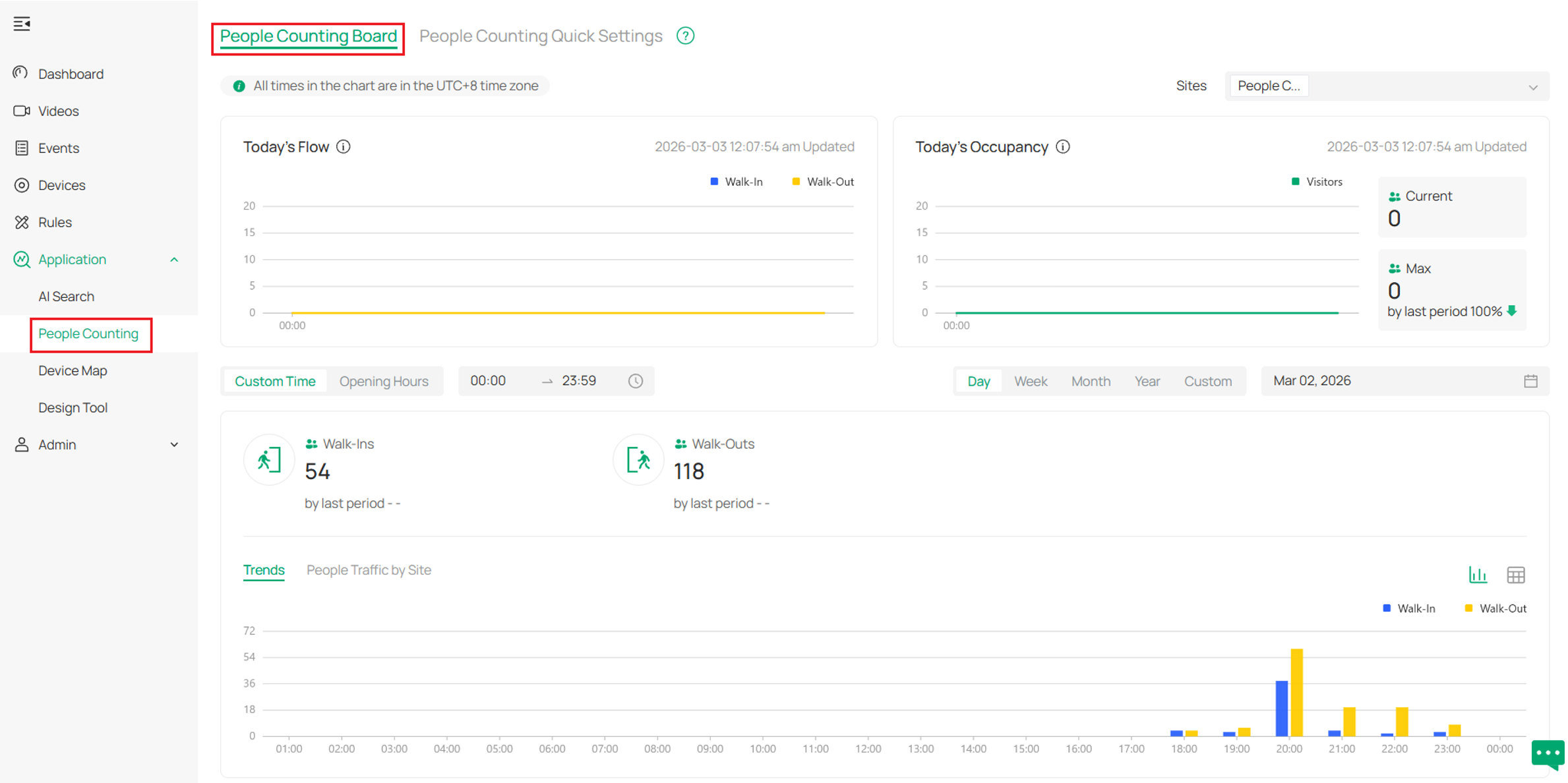This screenshot has width=1568, height=783.
Task: Choose the Week range option
Action: coord(1030,381)
